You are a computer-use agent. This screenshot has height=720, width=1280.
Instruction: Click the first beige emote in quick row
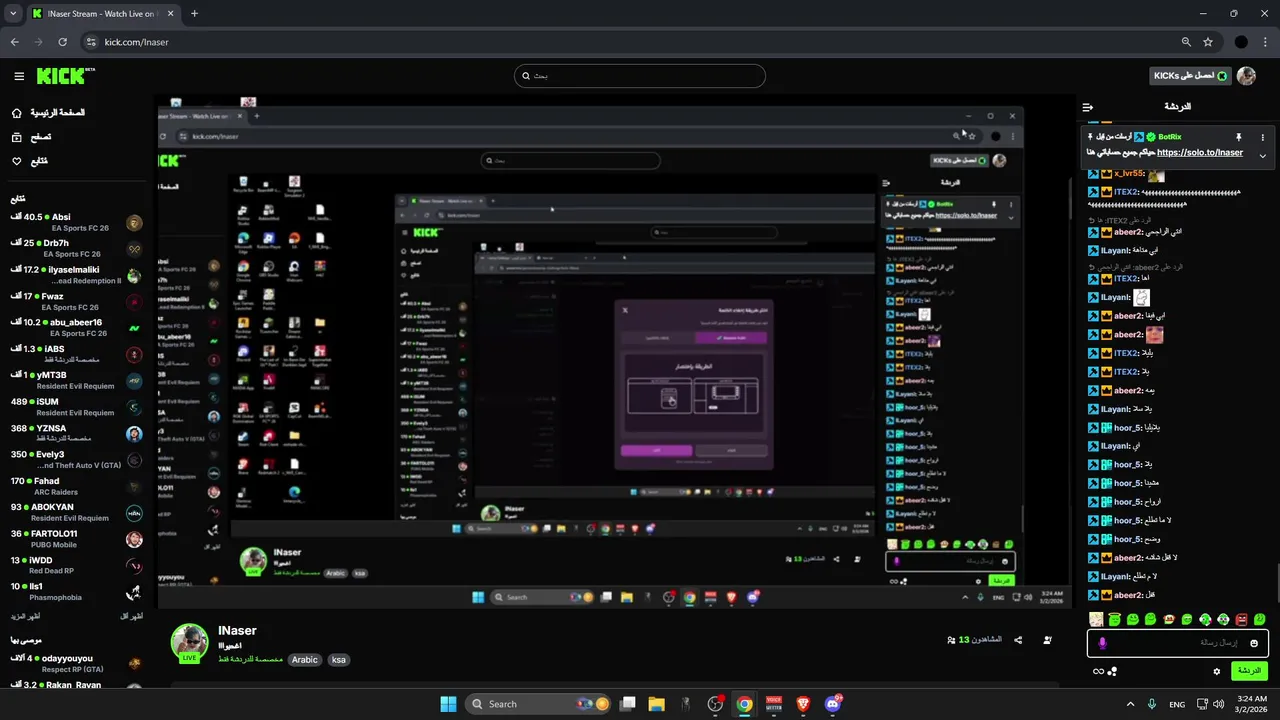(x=1096, y=620)
